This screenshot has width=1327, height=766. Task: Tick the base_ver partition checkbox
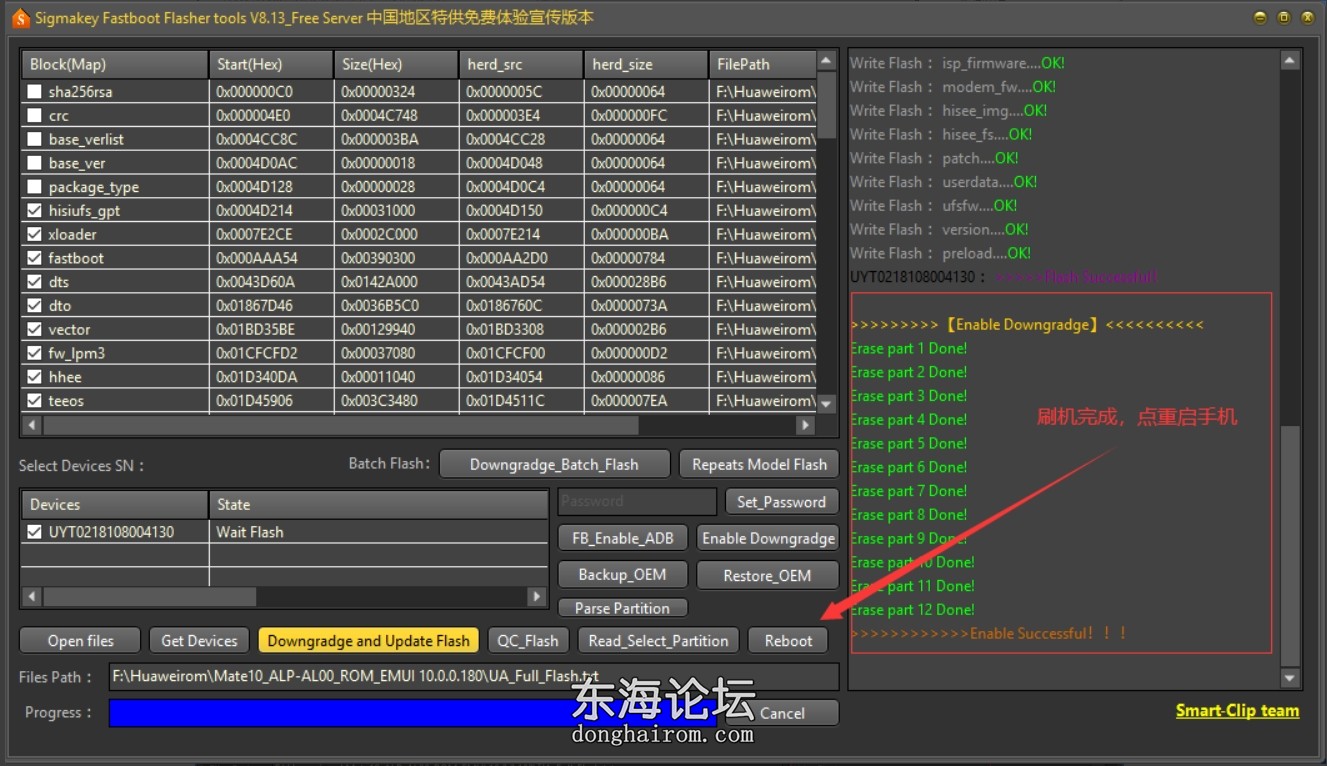click(35, 163)
